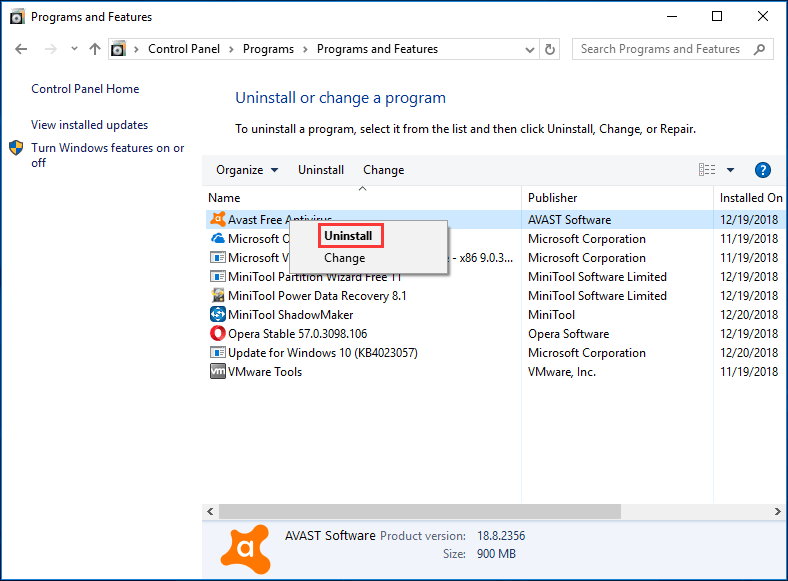
Task: Click the Microsoft Visual C++ program icon
Action: click(x=218, y=257)
